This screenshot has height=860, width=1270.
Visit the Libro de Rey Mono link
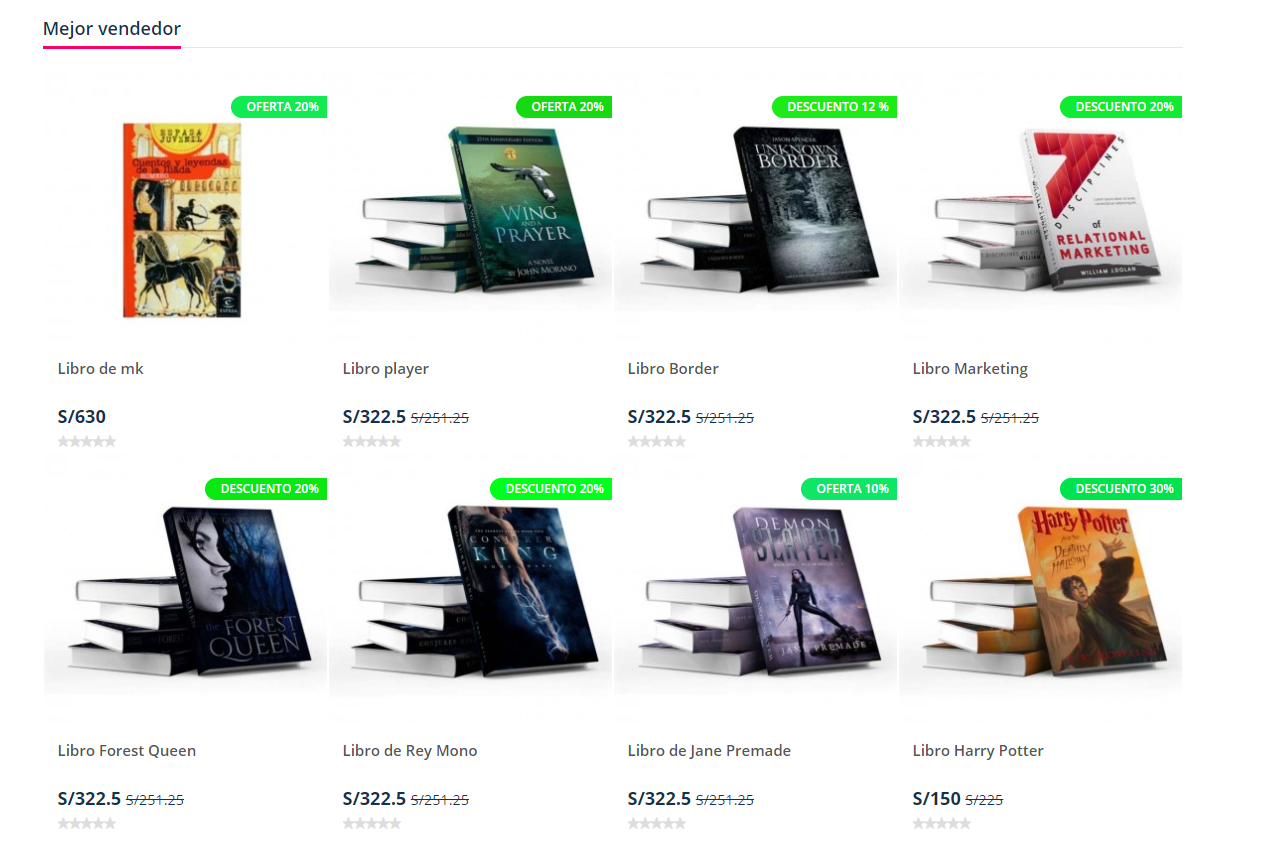pos(410,751)
